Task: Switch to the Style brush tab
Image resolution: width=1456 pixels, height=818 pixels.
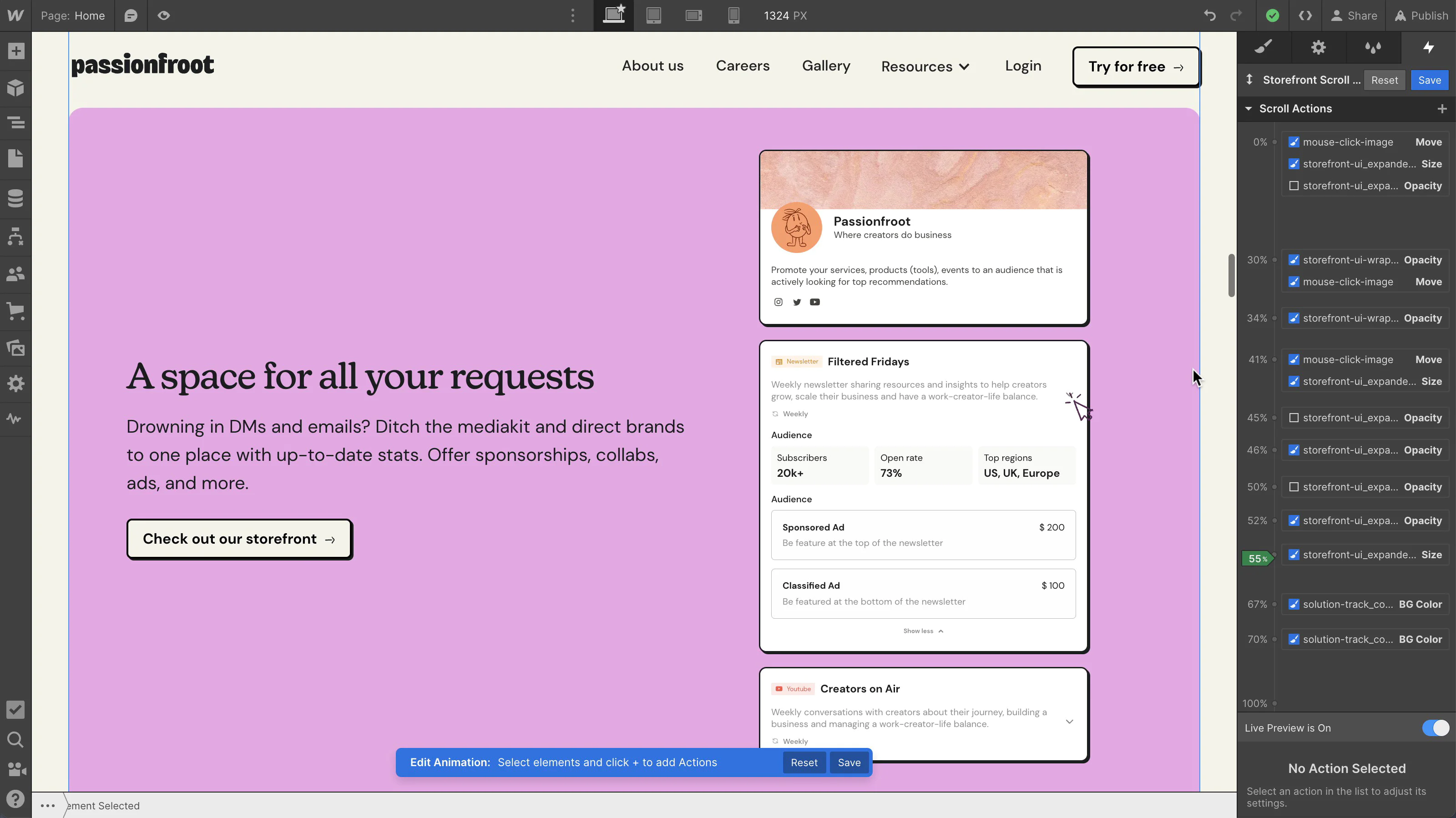Action: click(x=1264, y=47)
